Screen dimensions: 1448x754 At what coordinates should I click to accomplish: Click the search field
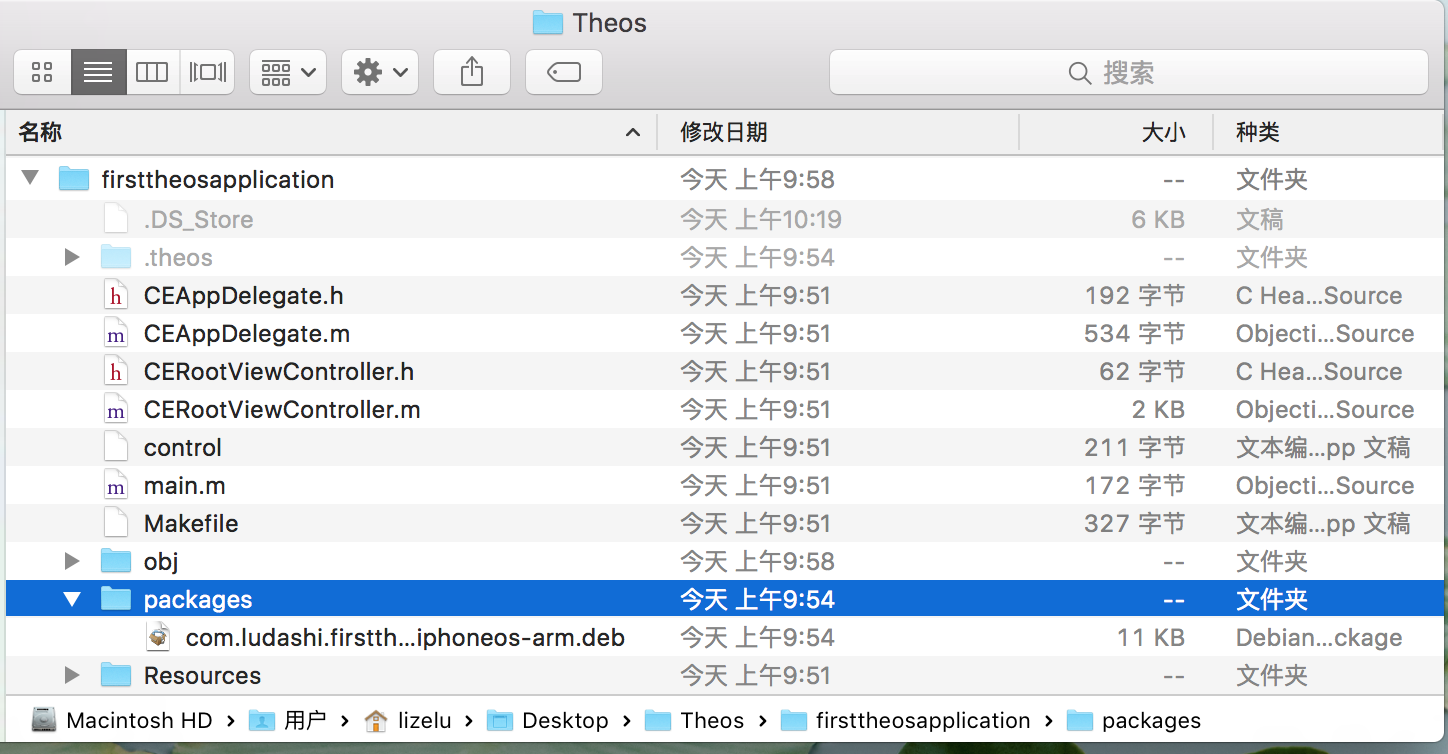(1128, 72)
